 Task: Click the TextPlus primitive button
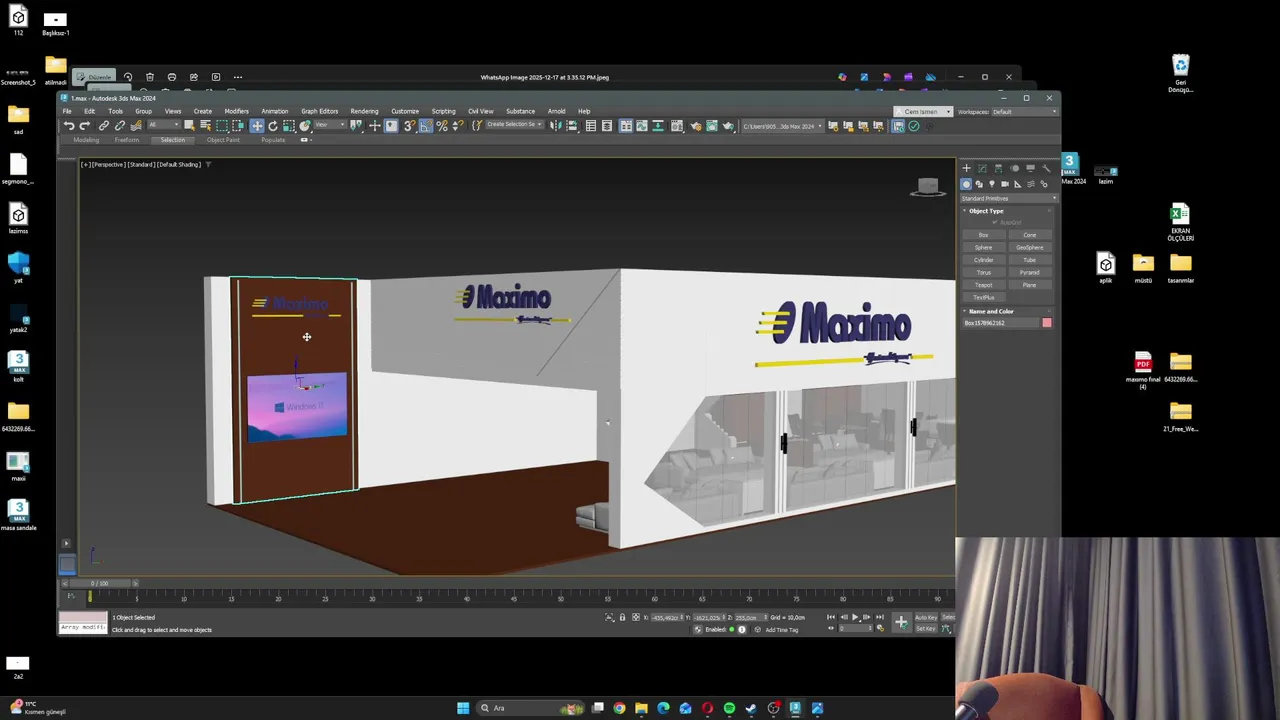click(x=983, y=297)
